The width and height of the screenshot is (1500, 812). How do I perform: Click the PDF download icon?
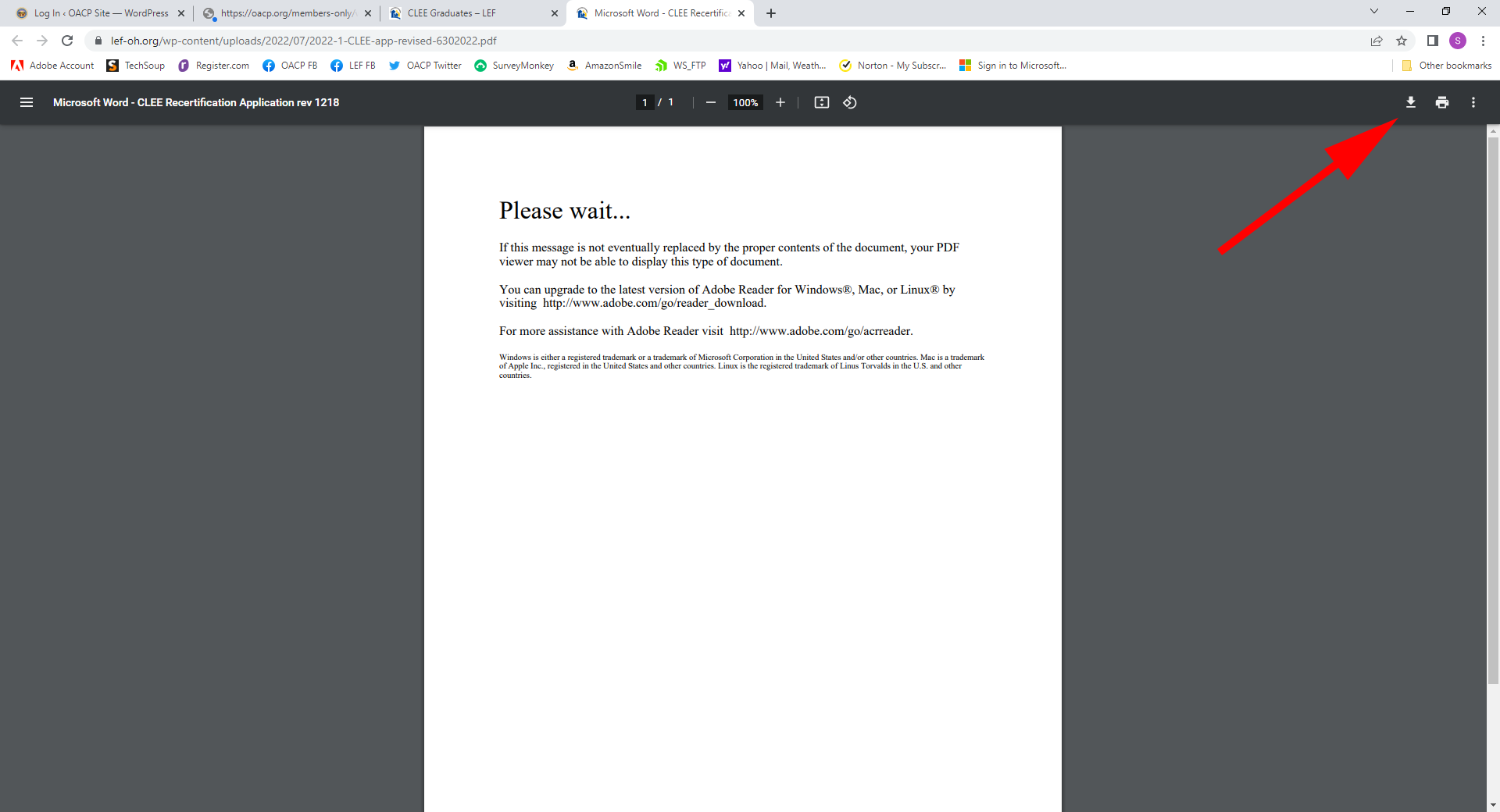pos(1410,102)
